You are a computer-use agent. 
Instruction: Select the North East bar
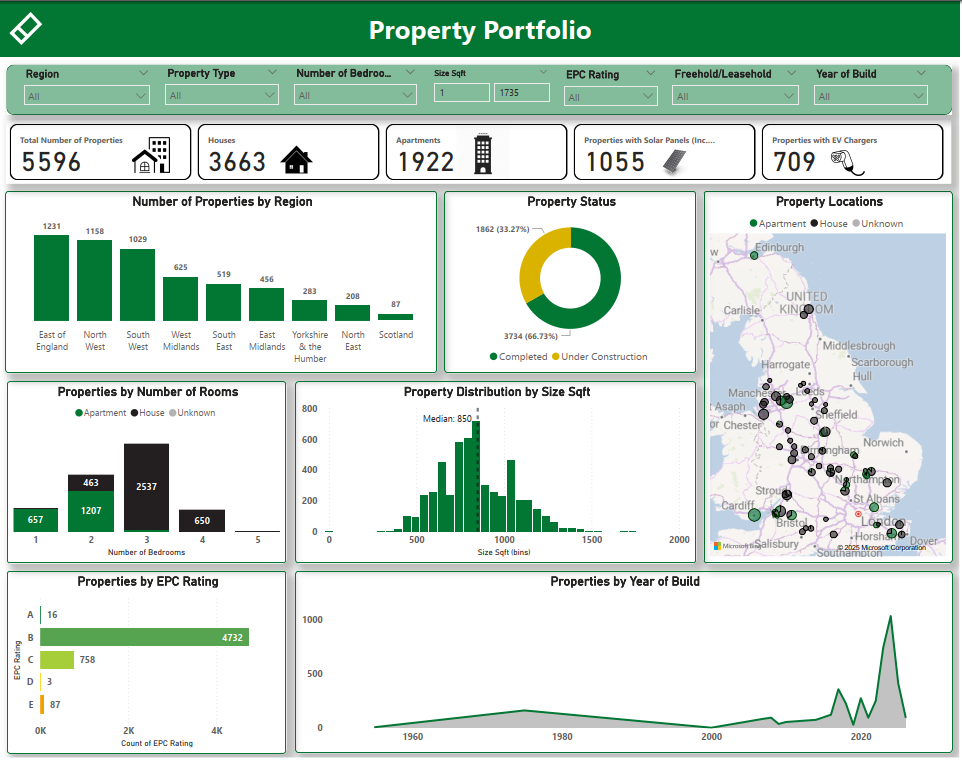pos(352,313)
